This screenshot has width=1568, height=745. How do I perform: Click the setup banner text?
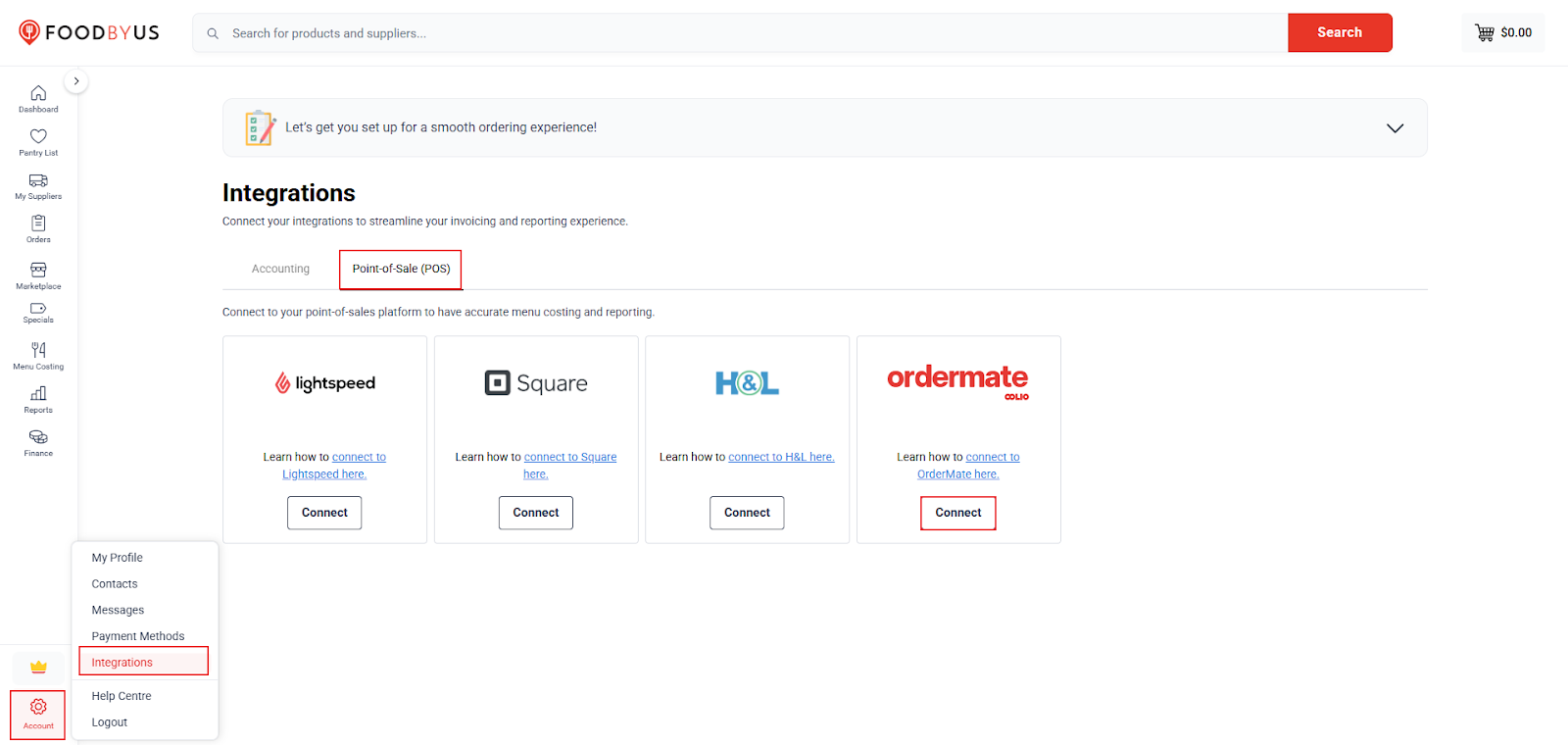click(441, 127)
